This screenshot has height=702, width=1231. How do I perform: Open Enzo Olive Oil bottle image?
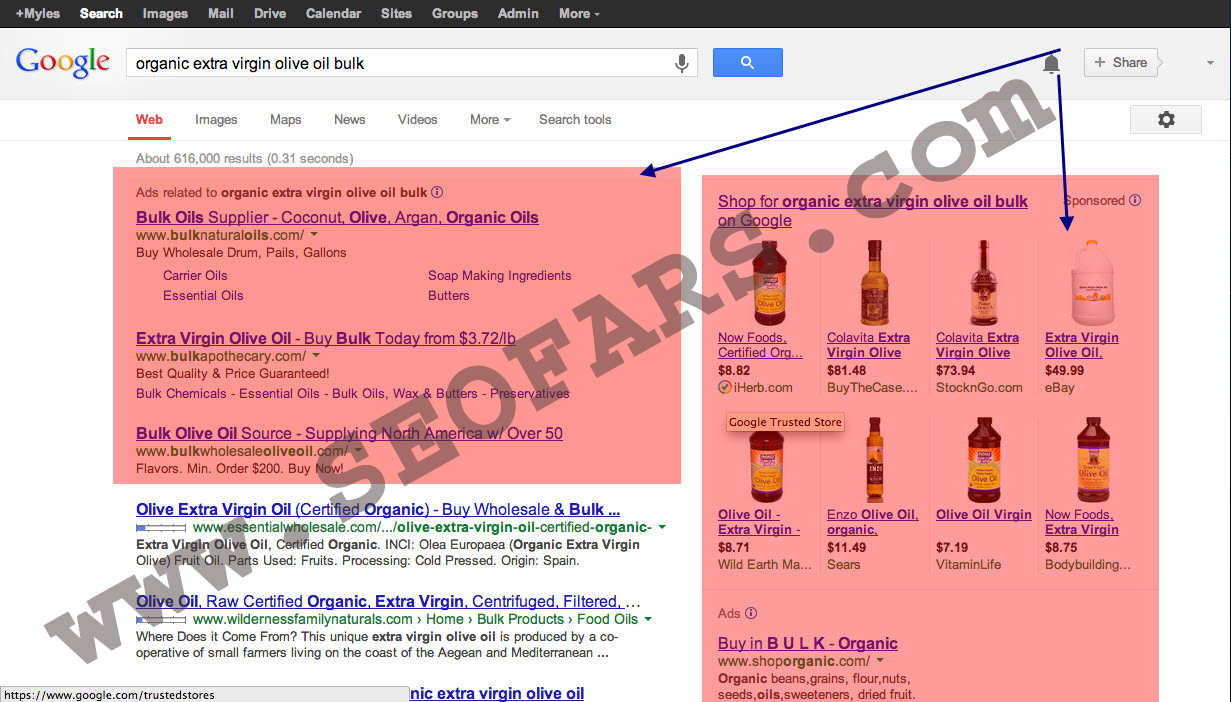pyautogui.click(x=875, y=461)
